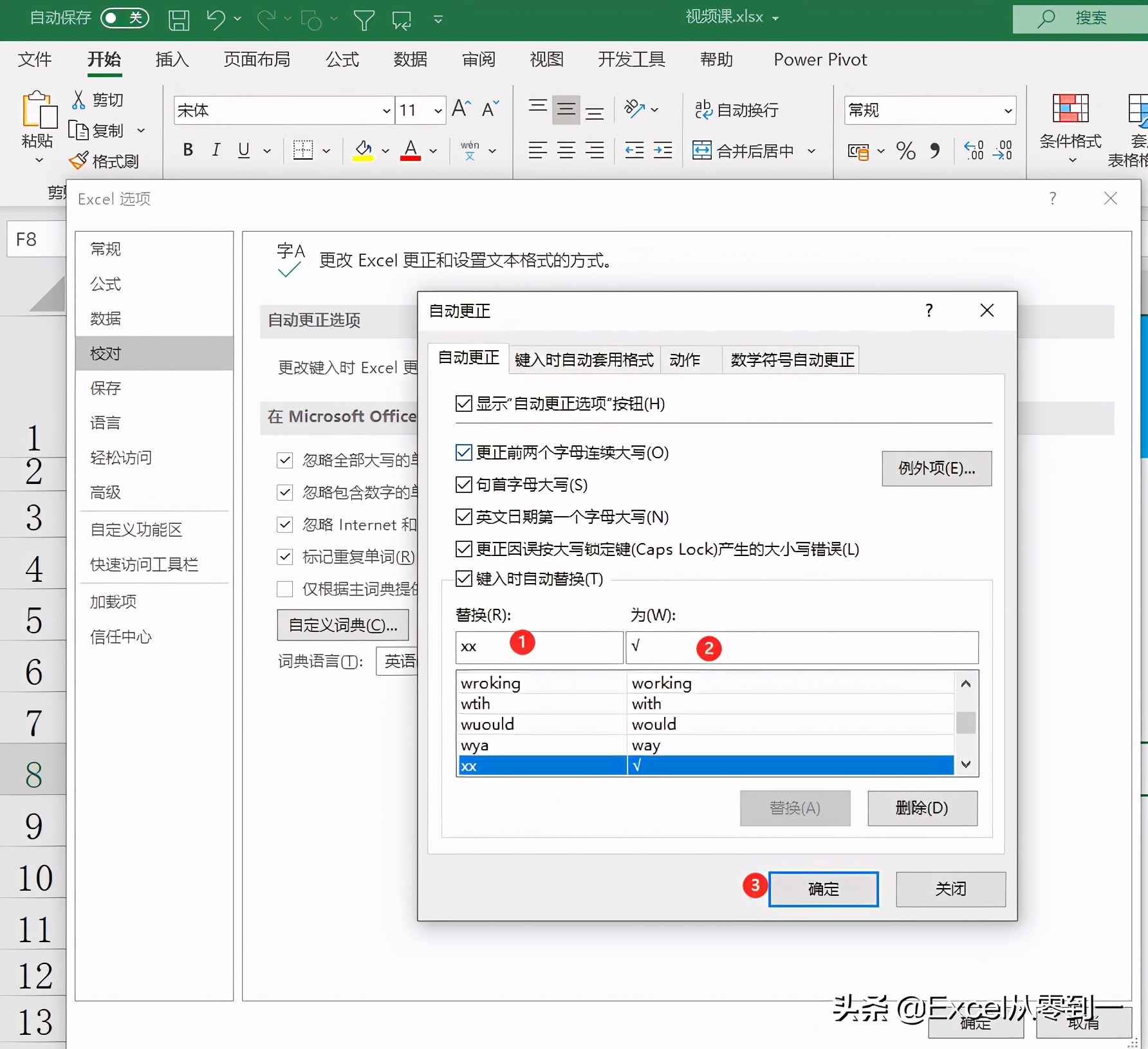The width and height of the screenshot is (1148, 1049).
Task: Click 关闭 in AutoCorrect dialog
Action: point(950,889)
